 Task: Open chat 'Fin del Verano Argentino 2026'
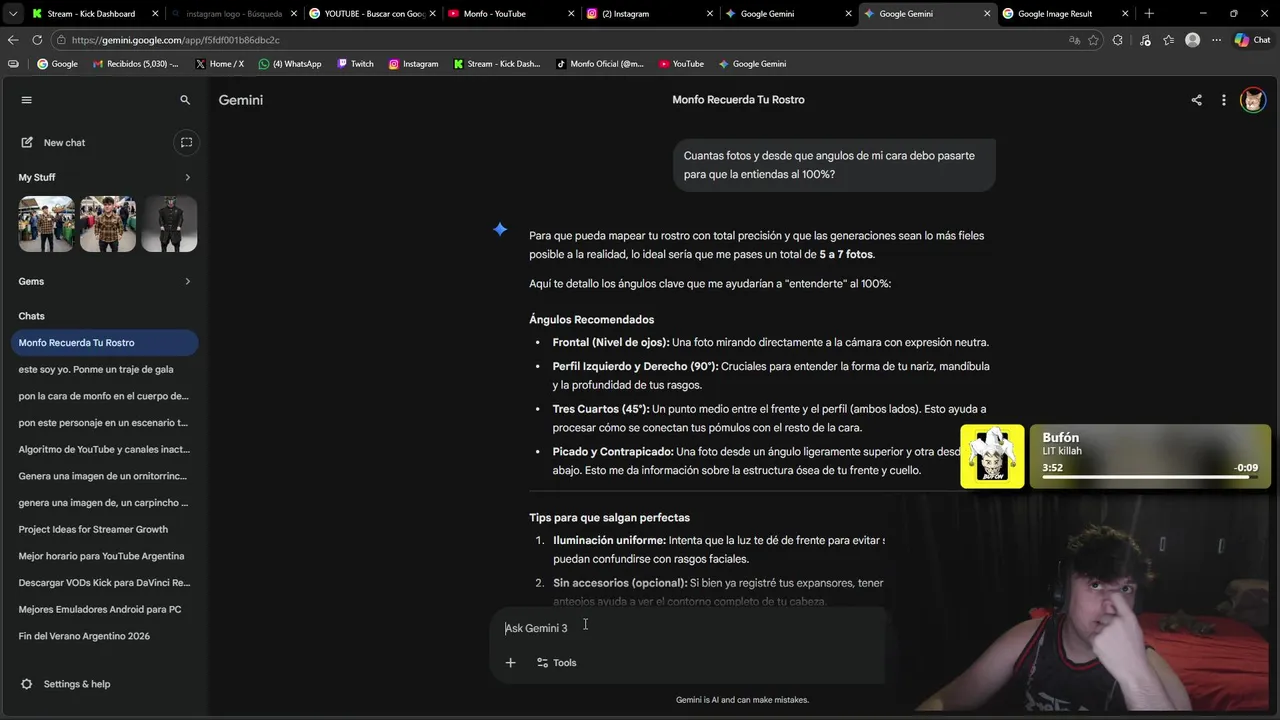(105, 636)
